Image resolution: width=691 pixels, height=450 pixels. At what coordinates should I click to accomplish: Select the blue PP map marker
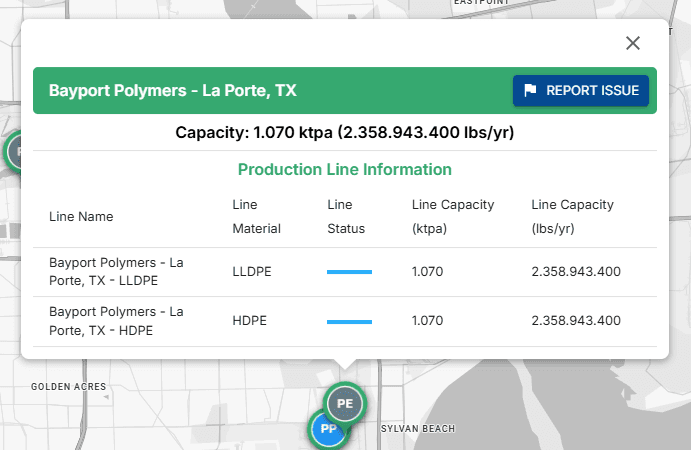tap(327, 432)
